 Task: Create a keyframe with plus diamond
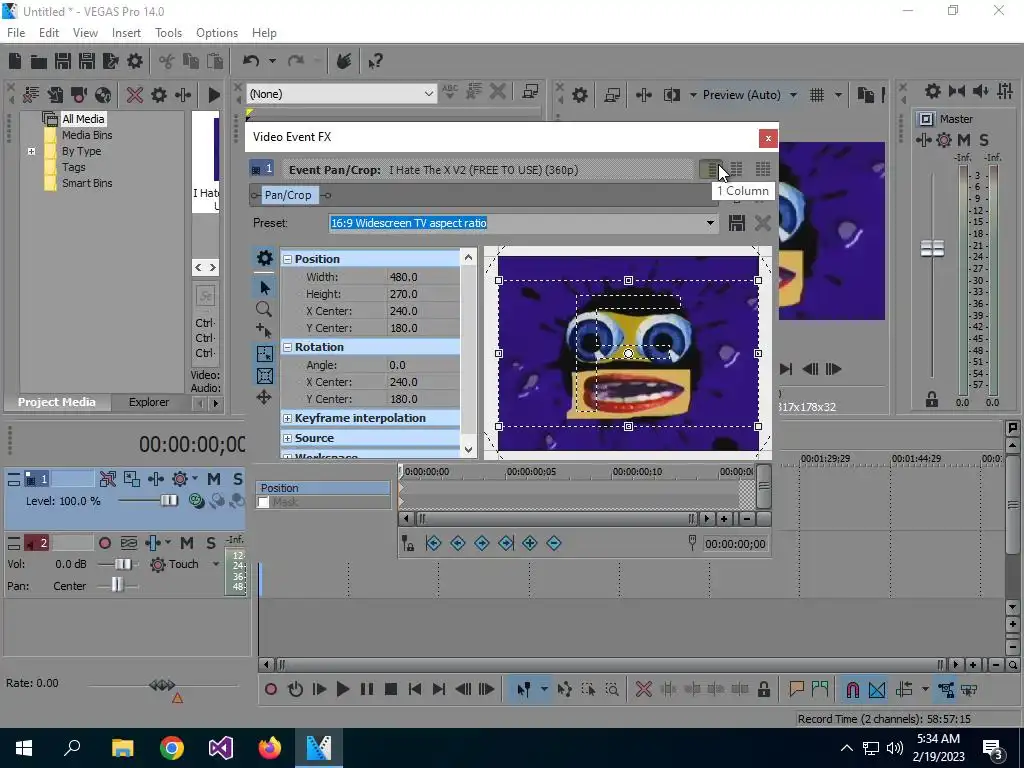(530, 543)
